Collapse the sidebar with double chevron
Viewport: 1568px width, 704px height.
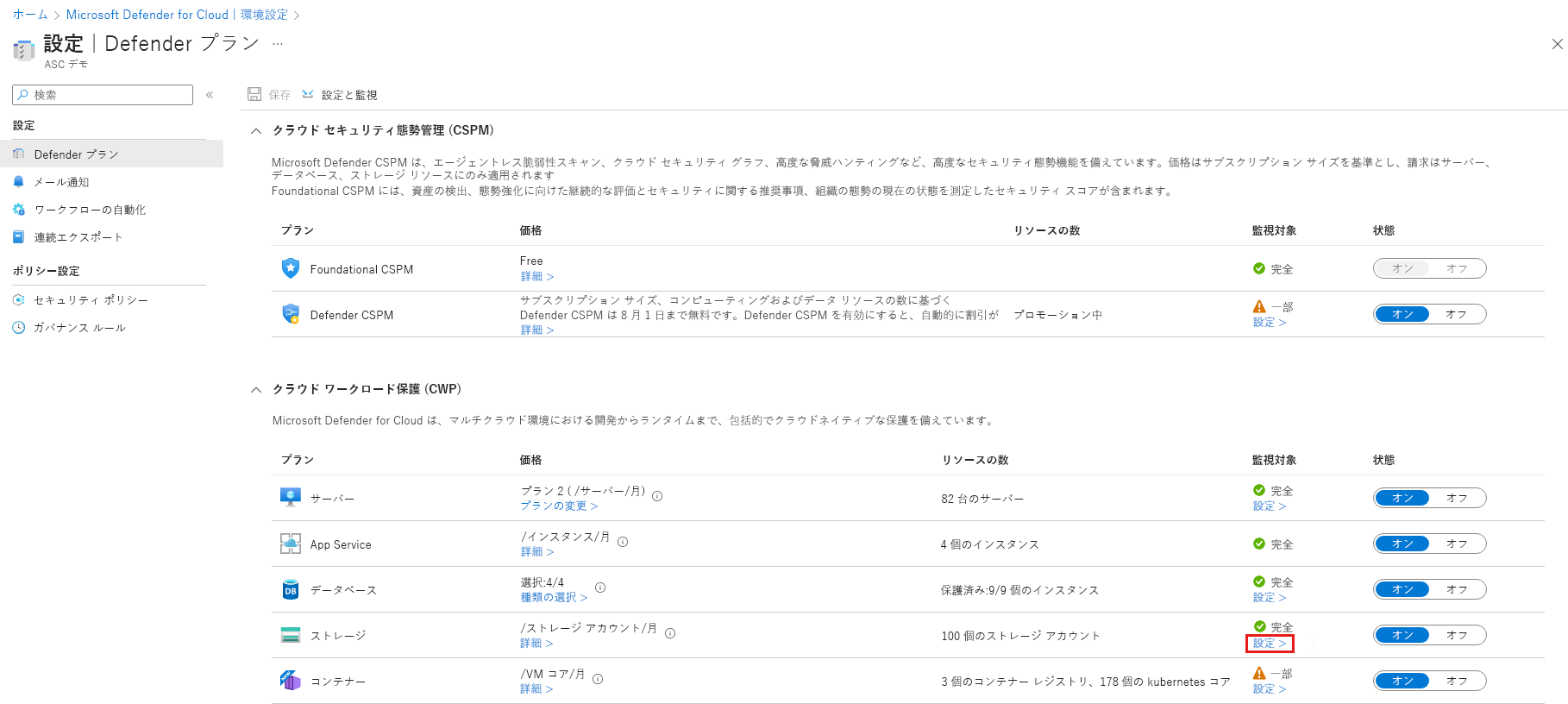coord(210,95)
